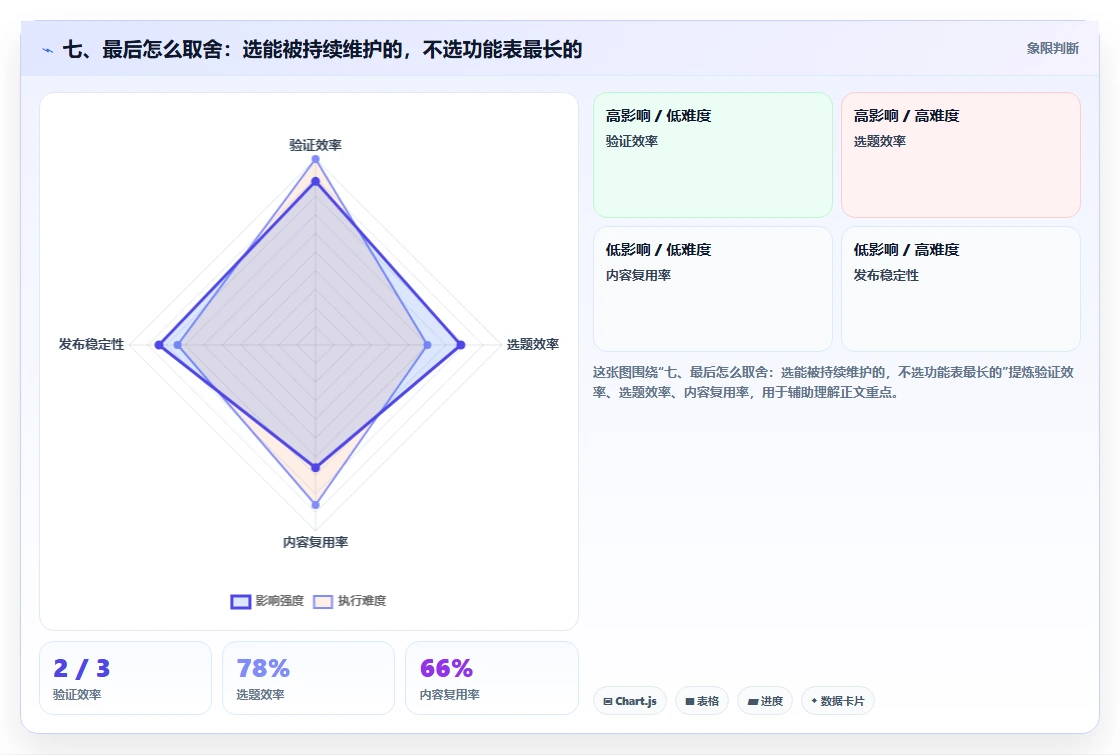
Task: Click the 执行难度 legend label
Action: tap(362, 601)
